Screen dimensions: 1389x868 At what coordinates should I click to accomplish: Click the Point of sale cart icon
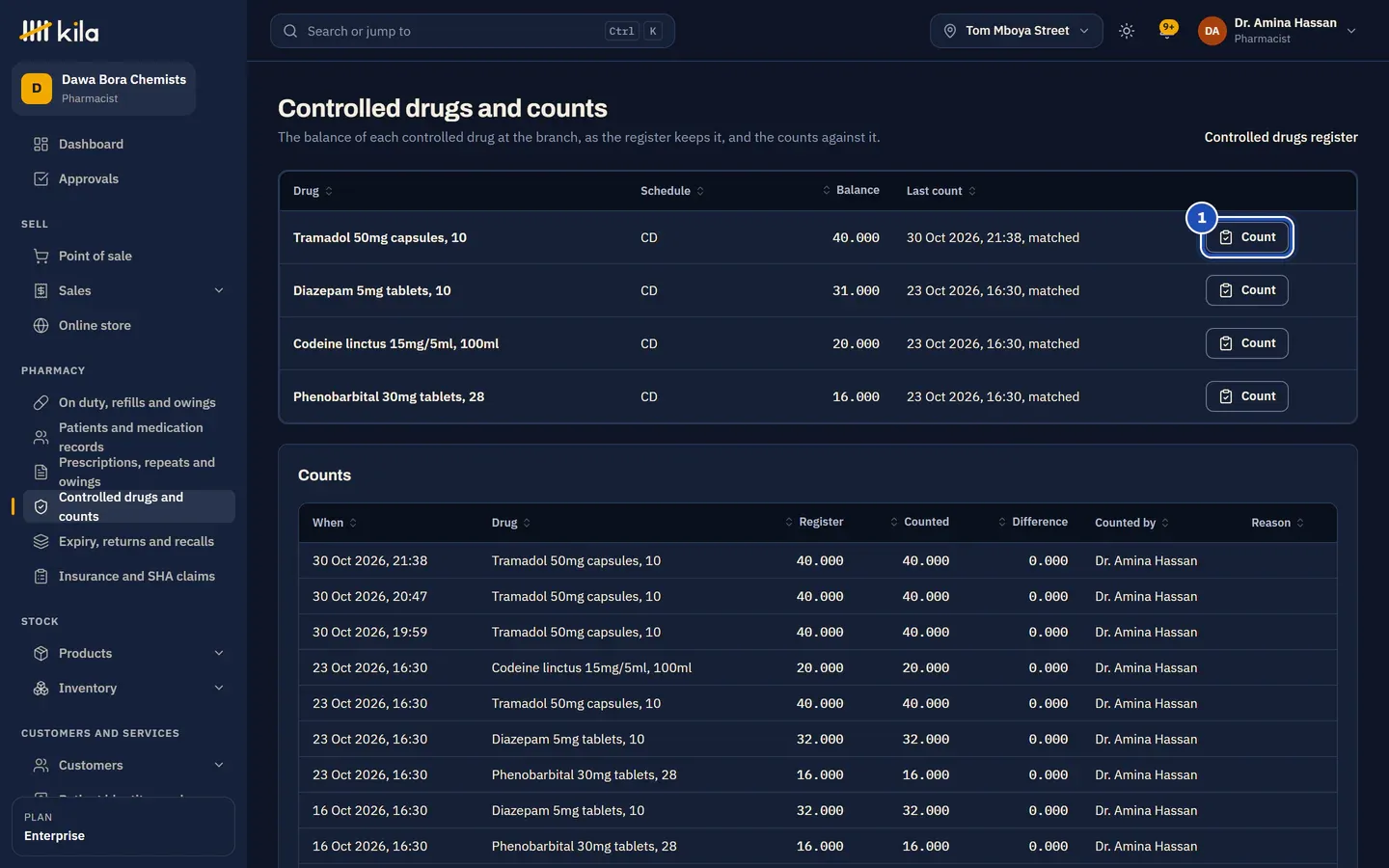click(41, 256)
